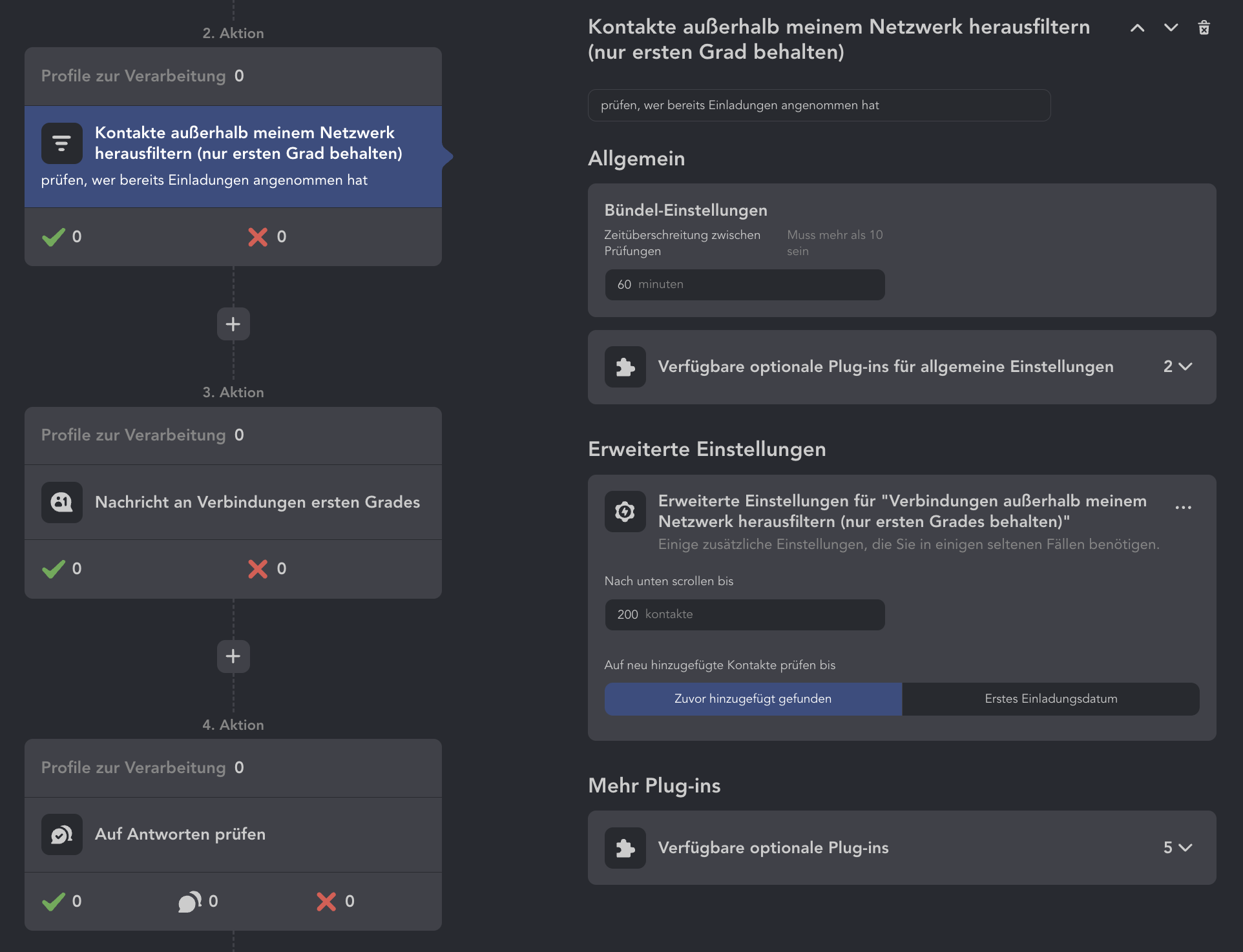Move action down with the down arrow
1243x952 pixels.
click(x=1171, y=28)
